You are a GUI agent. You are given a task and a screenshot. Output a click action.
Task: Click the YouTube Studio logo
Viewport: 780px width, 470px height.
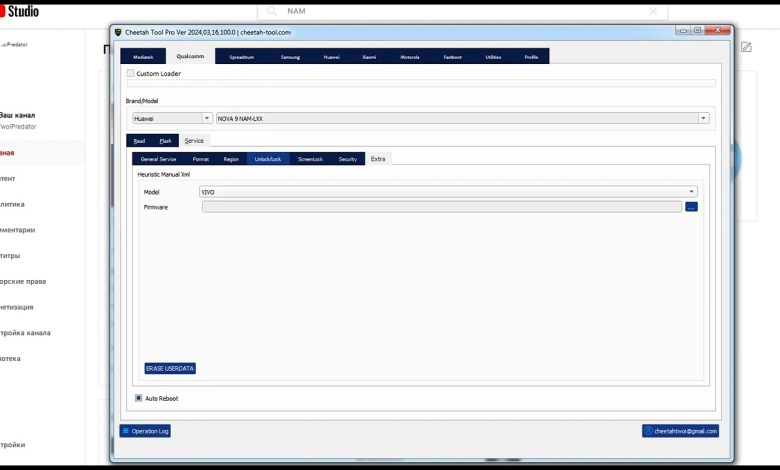click(19, 11)
